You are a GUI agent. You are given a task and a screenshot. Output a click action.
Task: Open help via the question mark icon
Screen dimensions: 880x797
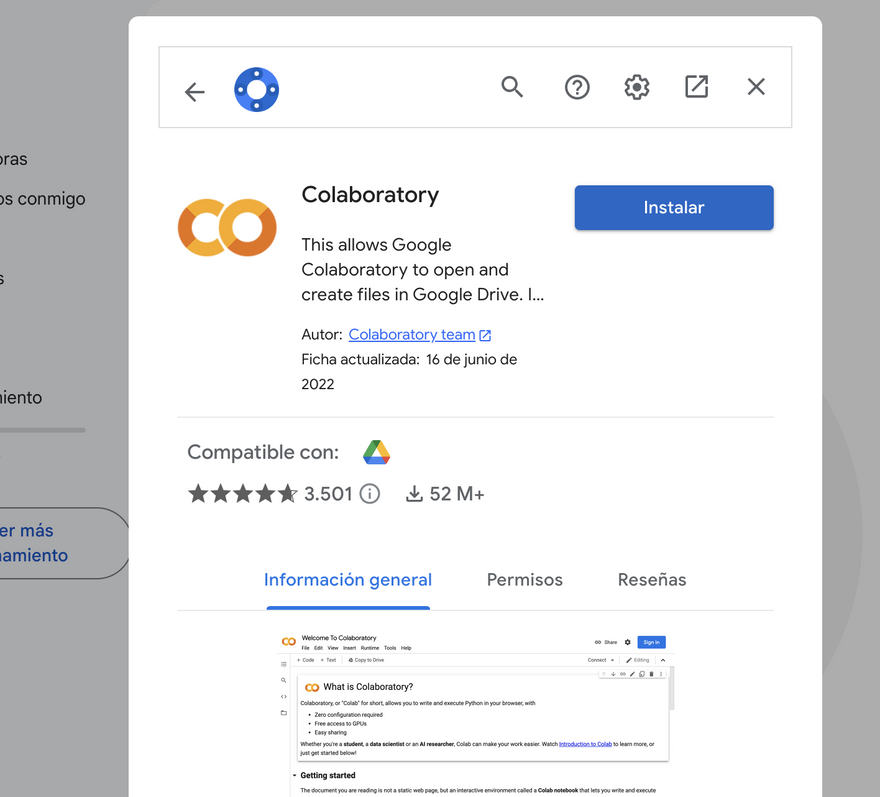577,88
